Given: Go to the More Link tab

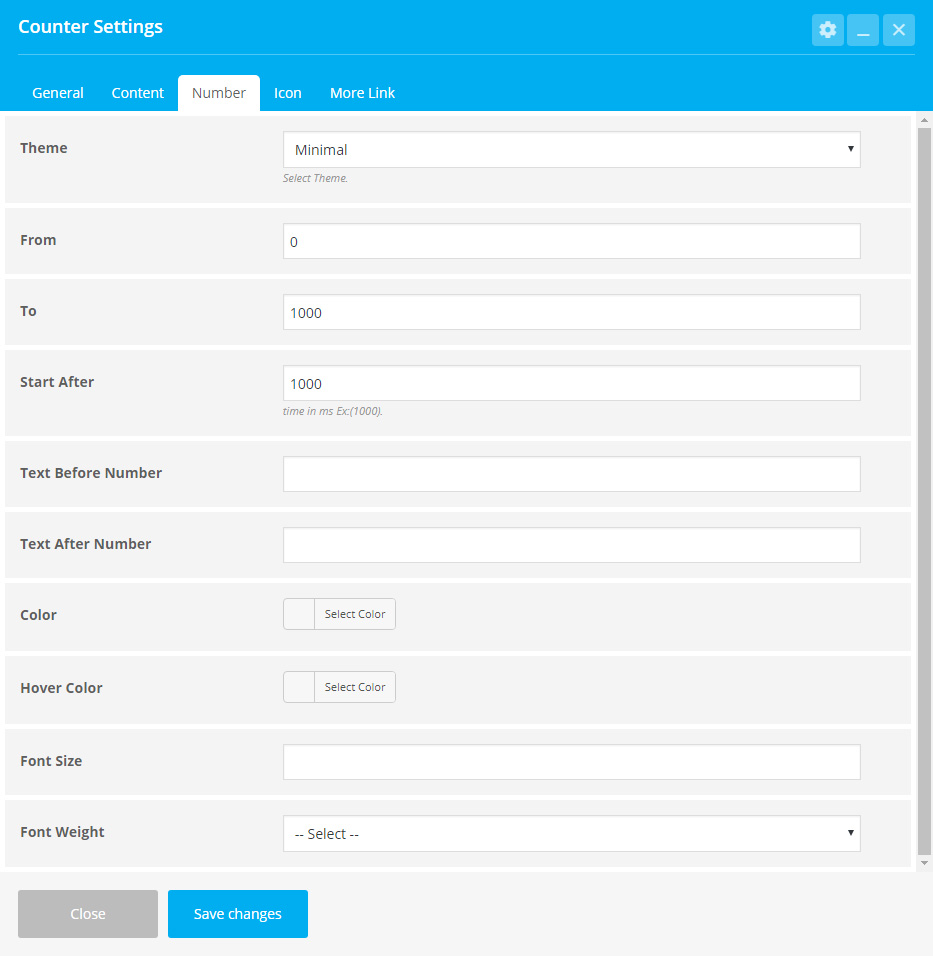Looking at the screenshot, I should pyautogui.click(x=362, y=93).
